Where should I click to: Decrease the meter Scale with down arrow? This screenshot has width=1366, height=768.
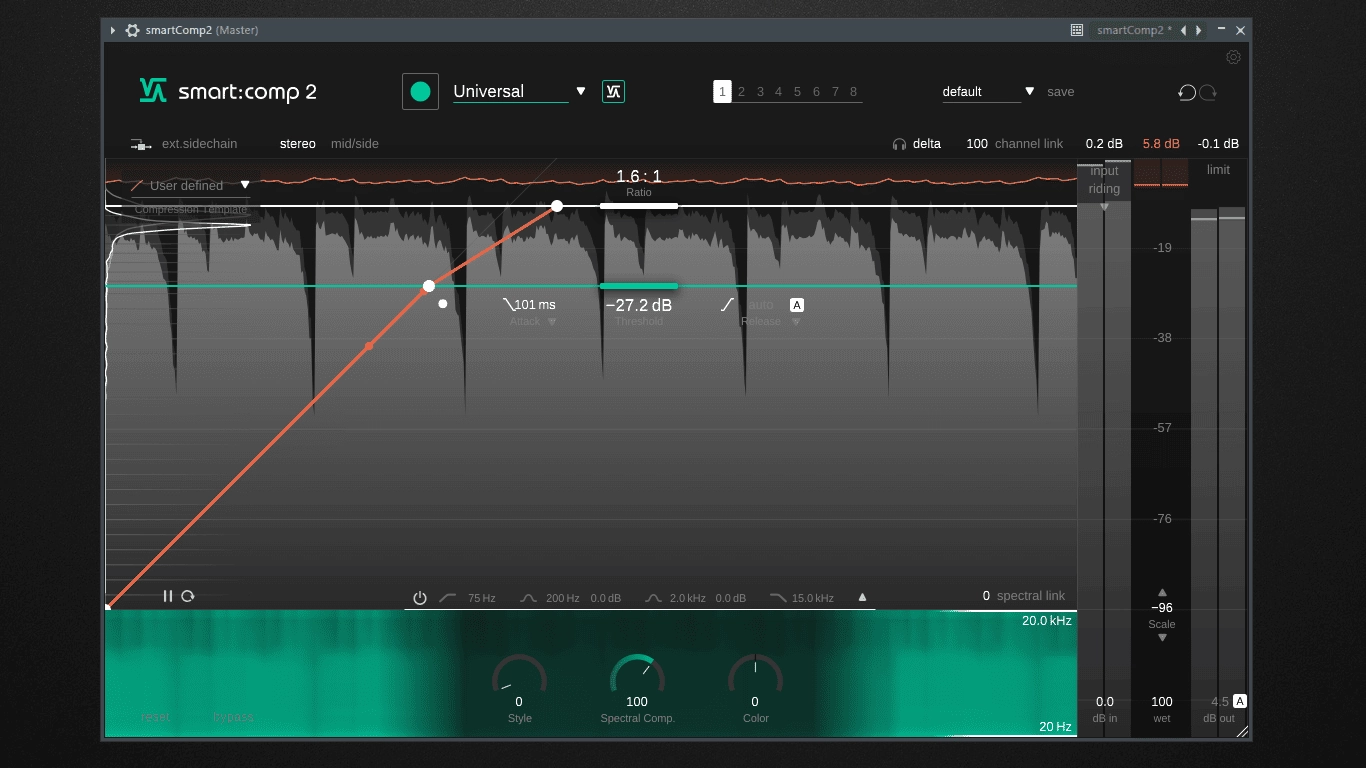point(1162,638)
